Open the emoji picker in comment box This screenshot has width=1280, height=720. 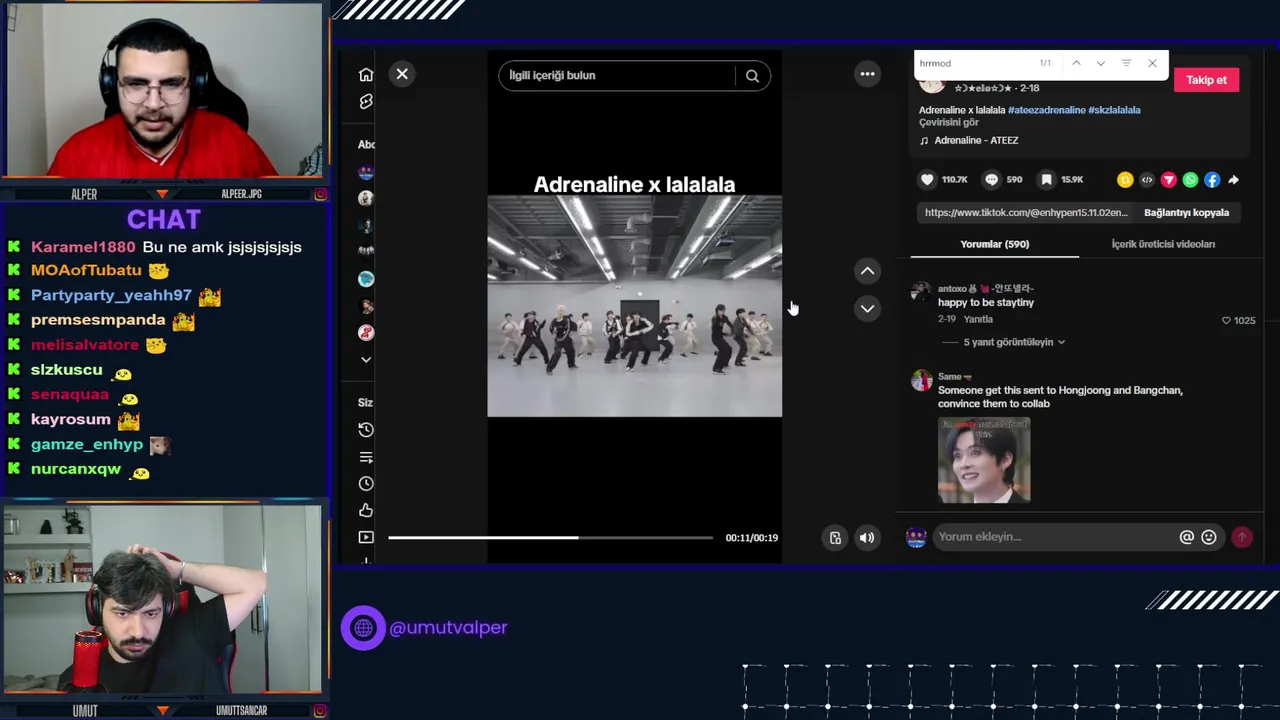point(1208,537)
